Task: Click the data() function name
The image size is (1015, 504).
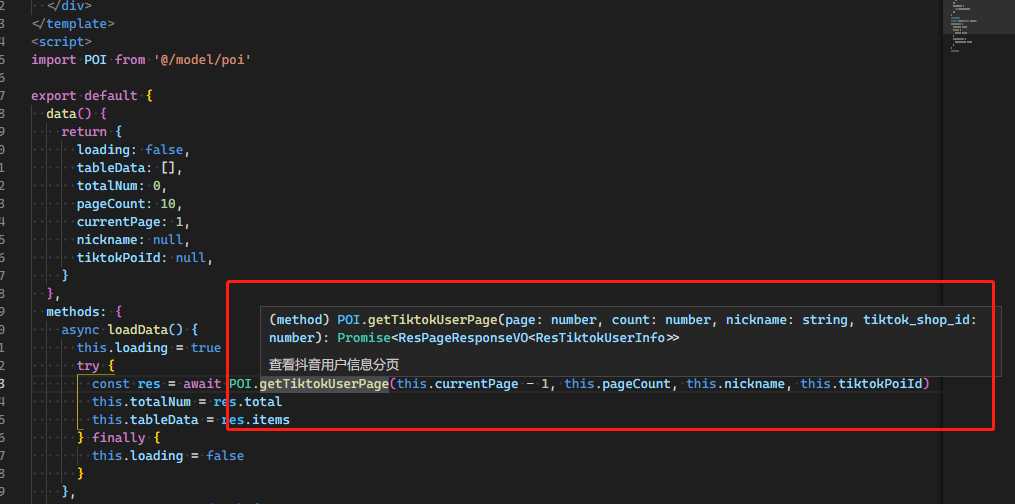Action: point(61,114)
